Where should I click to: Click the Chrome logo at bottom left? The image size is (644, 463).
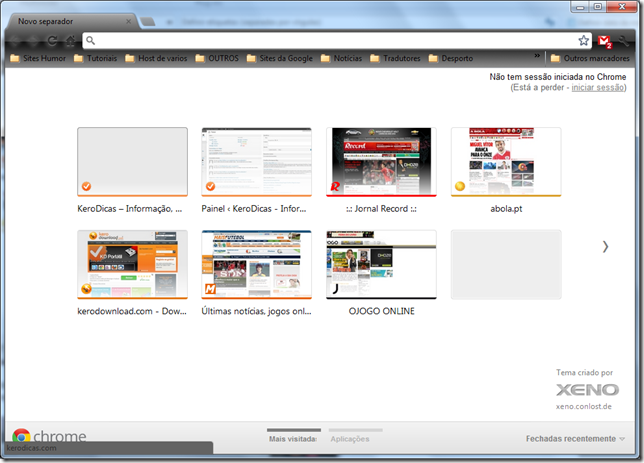point(49,435)
